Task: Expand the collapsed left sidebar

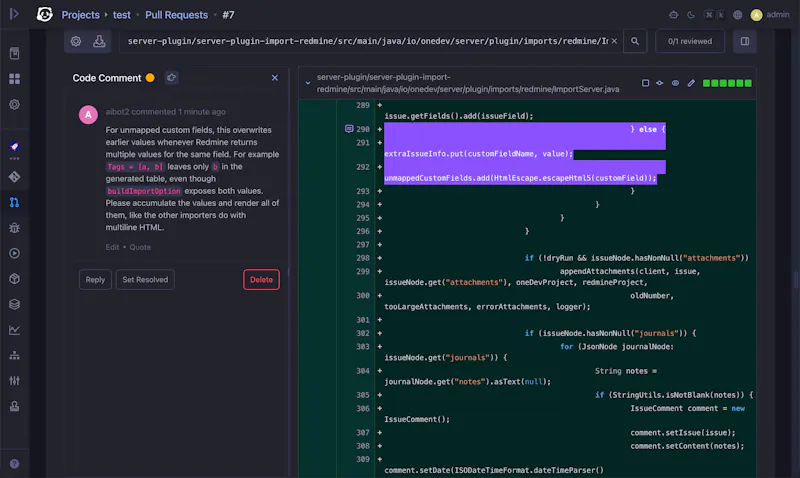Action: 14,14
